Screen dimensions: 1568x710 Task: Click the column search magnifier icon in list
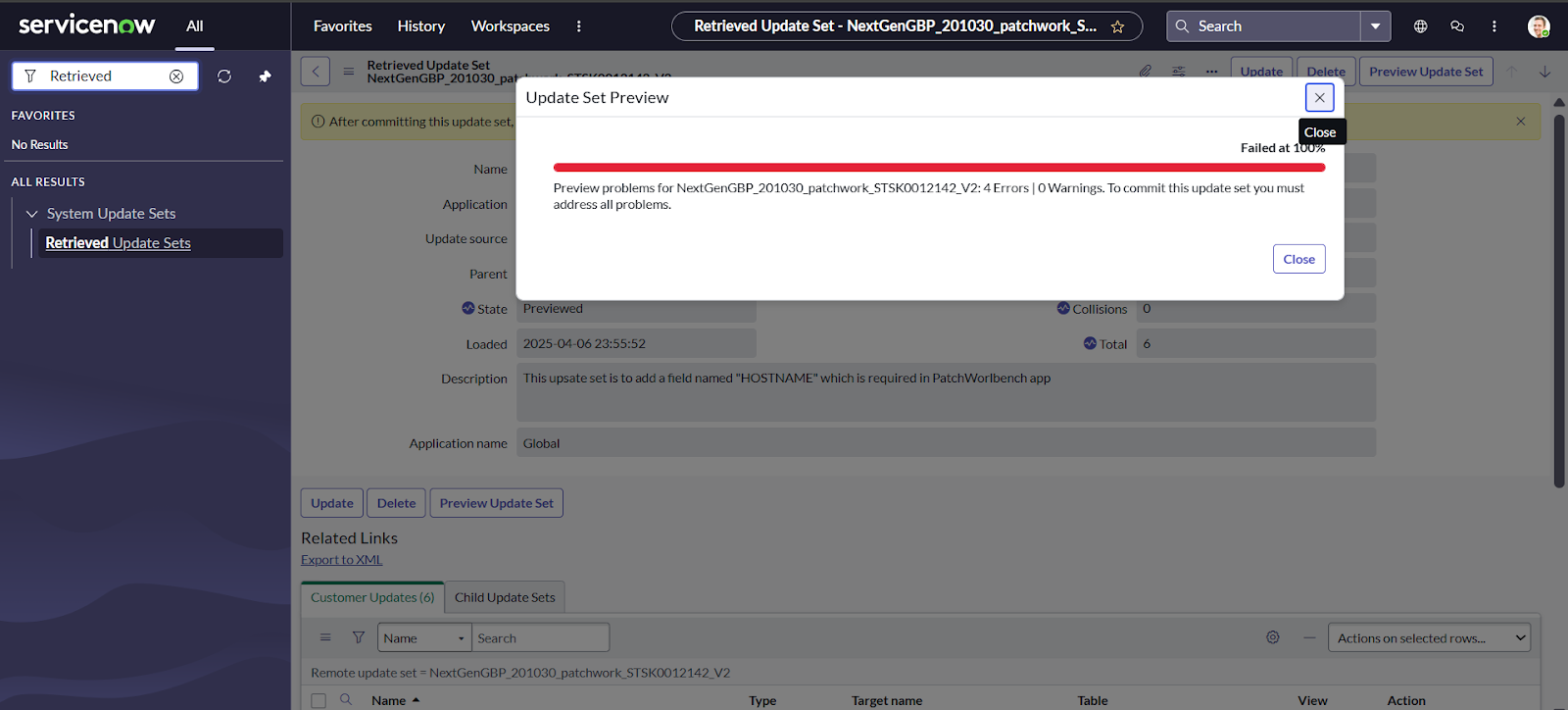[346, 700]
